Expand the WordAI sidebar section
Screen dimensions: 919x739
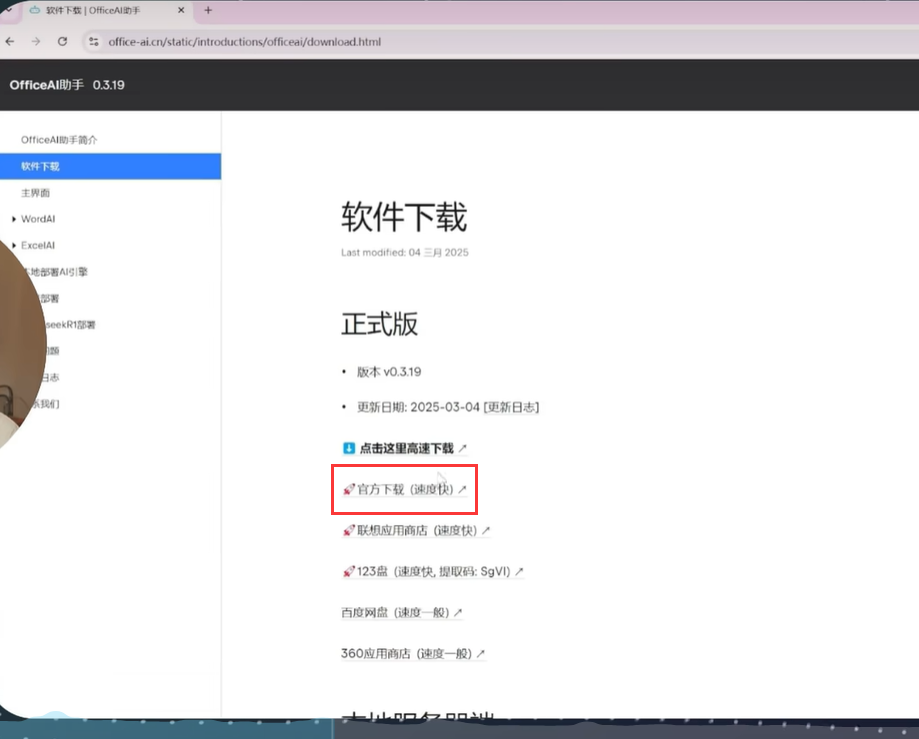pyautogui.click(x=38, y=219)
